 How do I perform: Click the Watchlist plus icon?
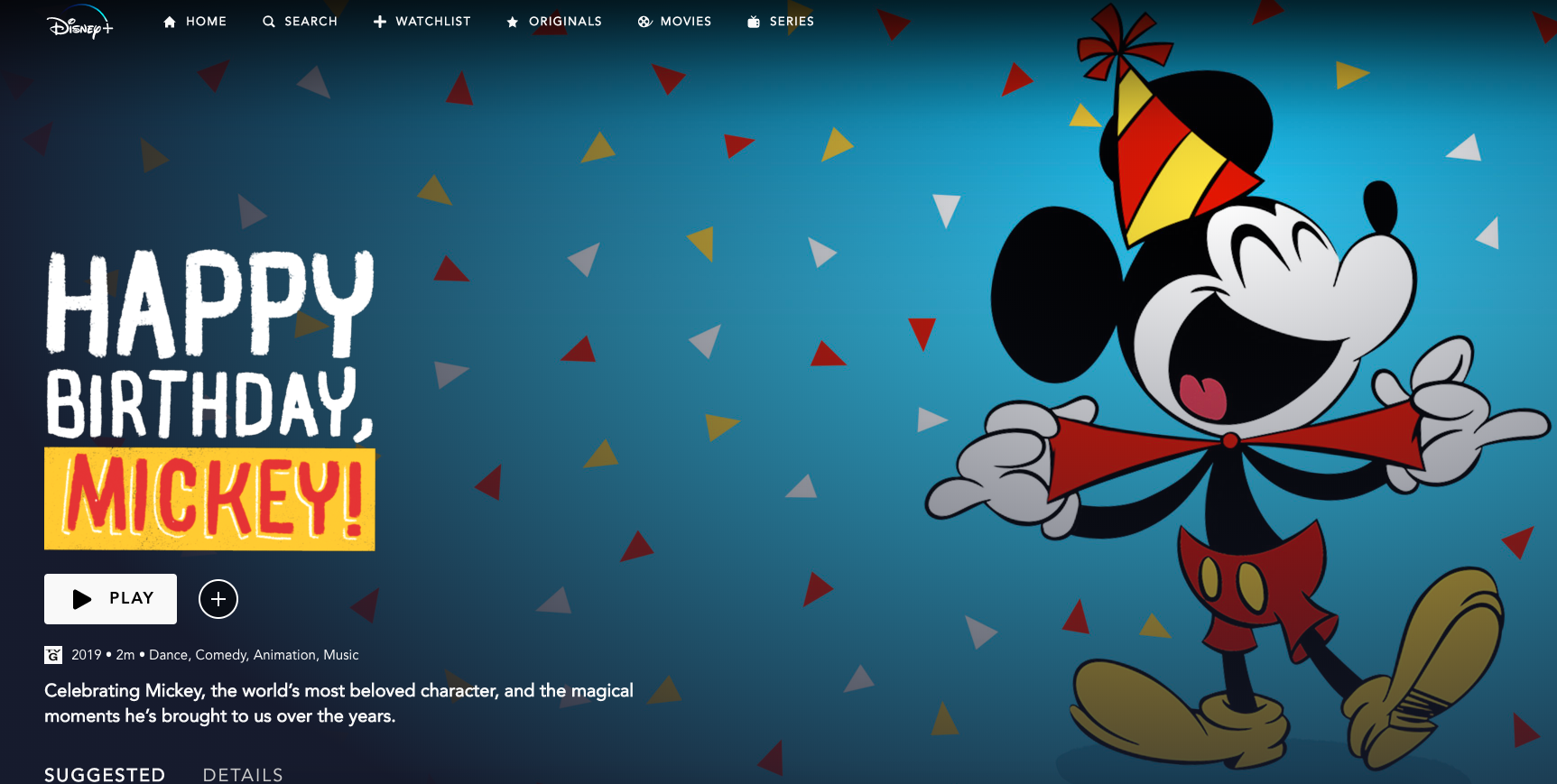pyautogui.click(x=380, y=22)
